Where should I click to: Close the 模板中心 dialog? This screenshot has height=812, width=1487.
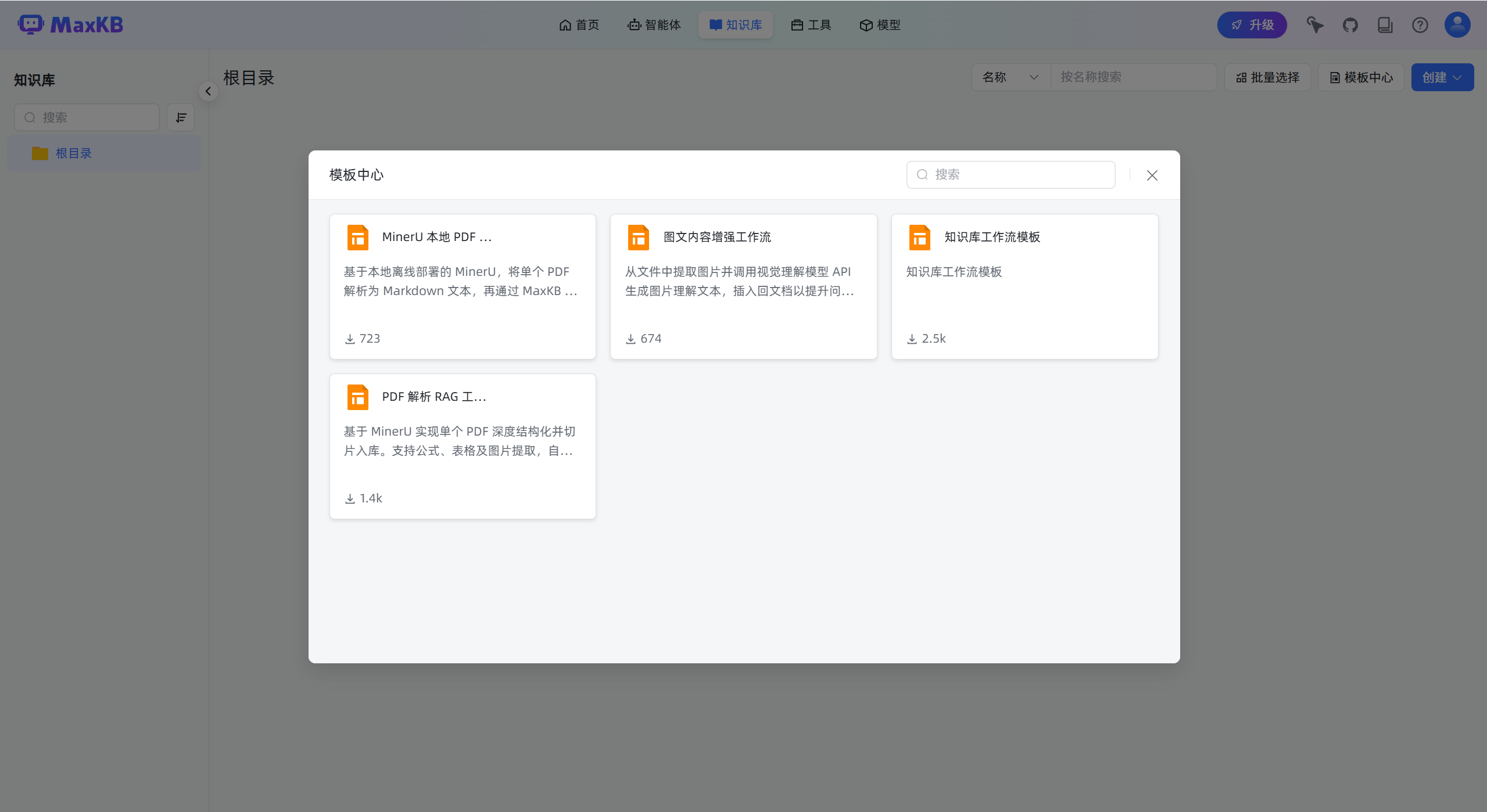tap(1152, 175)
